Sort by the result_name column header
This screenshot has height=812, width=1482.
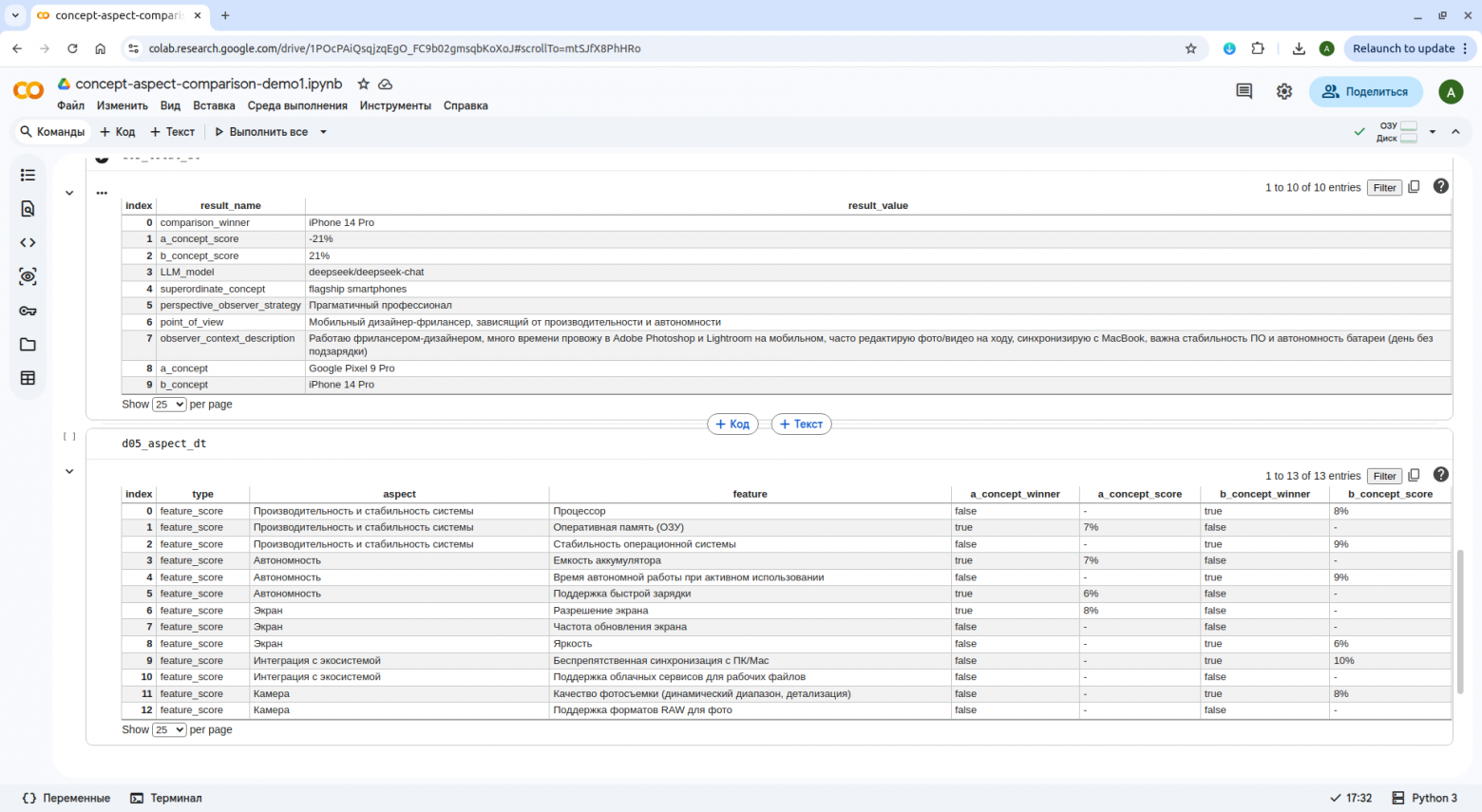pos(231,206)
